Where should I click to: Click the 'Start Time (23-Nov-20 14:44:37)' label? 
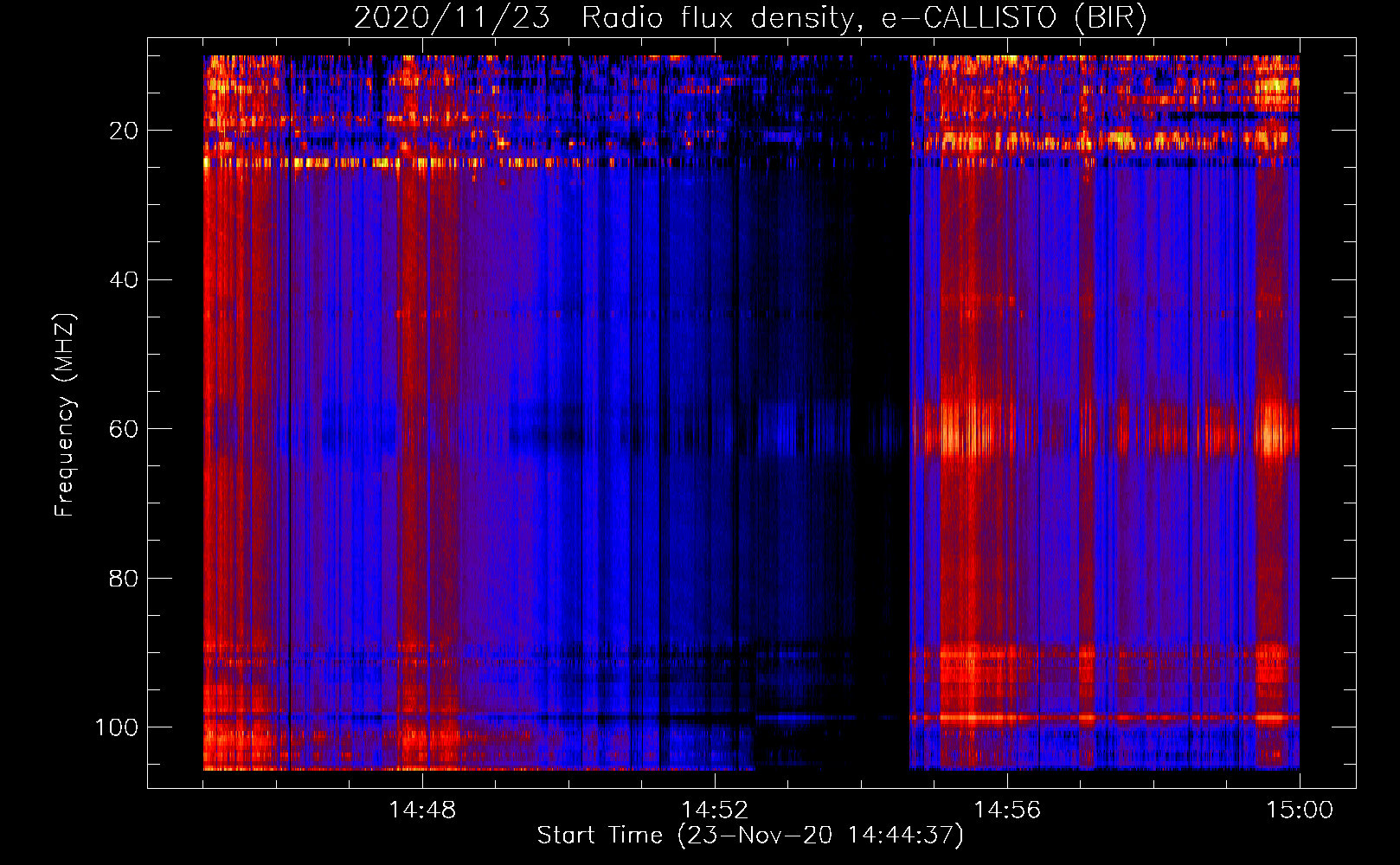pyautogui.click(x=750, y=836)
